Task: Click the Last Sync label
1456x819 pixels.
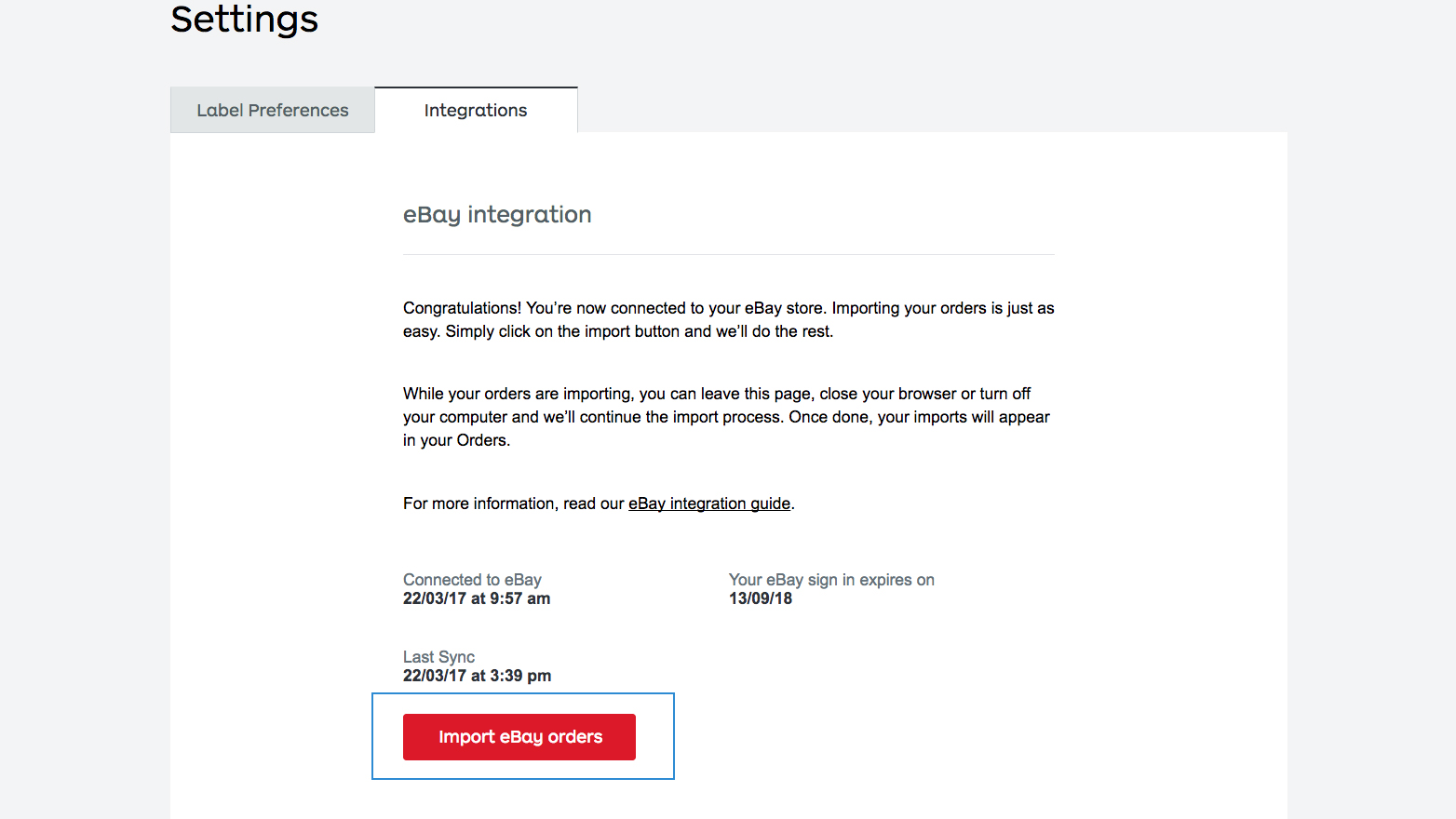Action: click(438, 656)
